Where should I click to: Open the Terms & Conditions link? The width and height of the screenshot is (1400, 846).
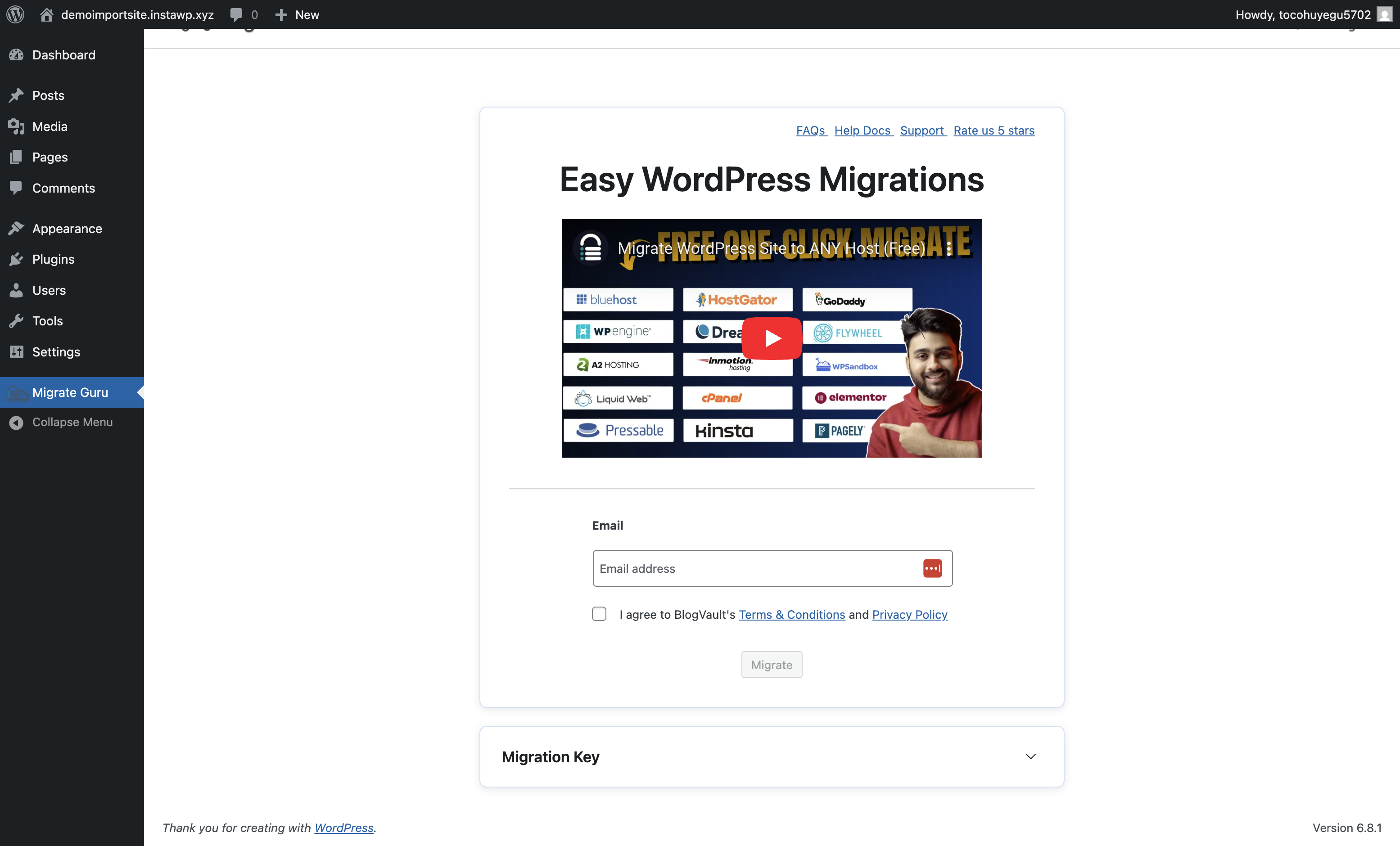(792, 614)
